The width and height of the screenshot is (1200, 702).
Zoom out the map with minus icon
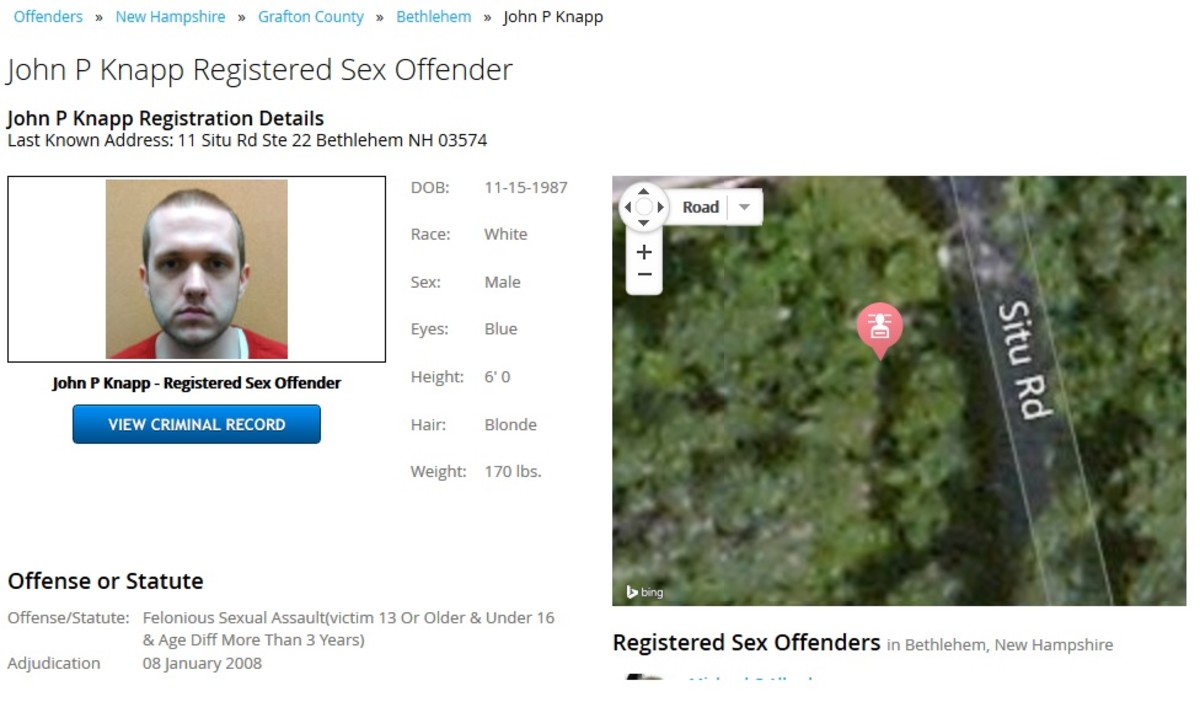644,275
